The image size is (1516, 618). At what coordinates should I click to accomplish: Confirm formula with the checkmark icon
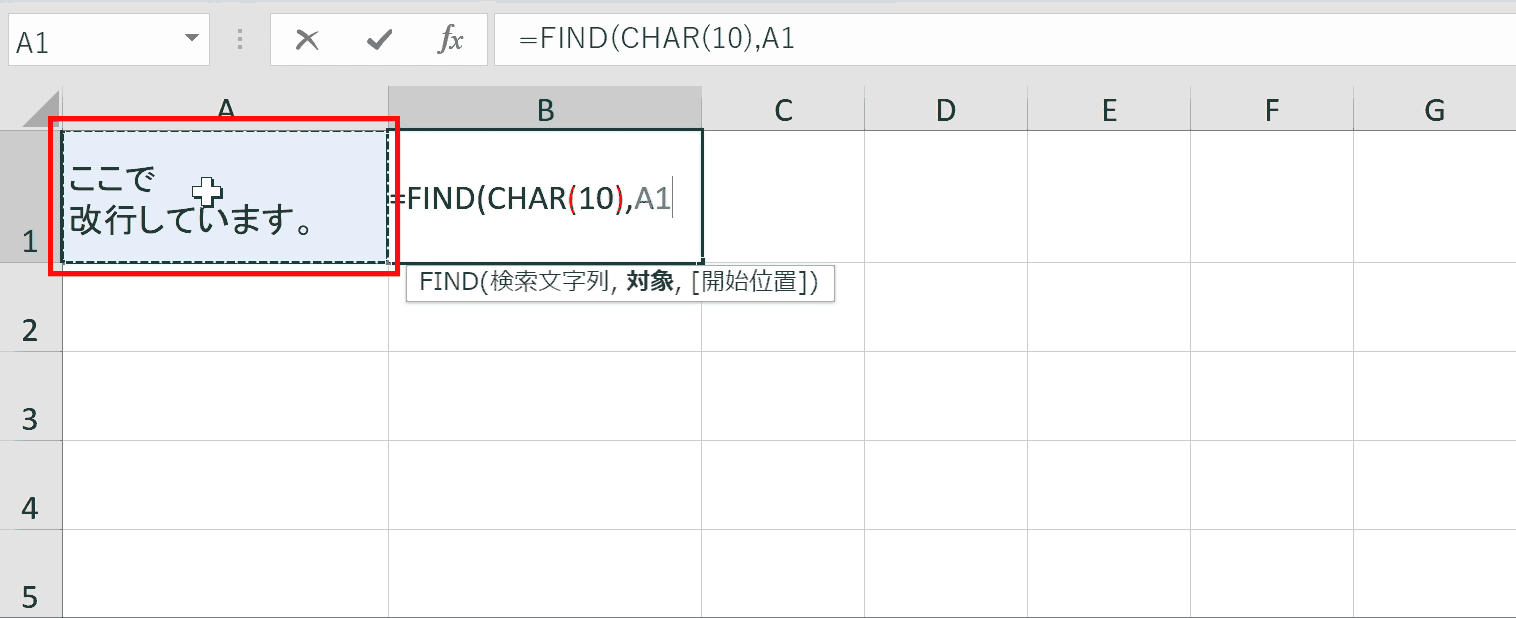(x=379, y=40)
